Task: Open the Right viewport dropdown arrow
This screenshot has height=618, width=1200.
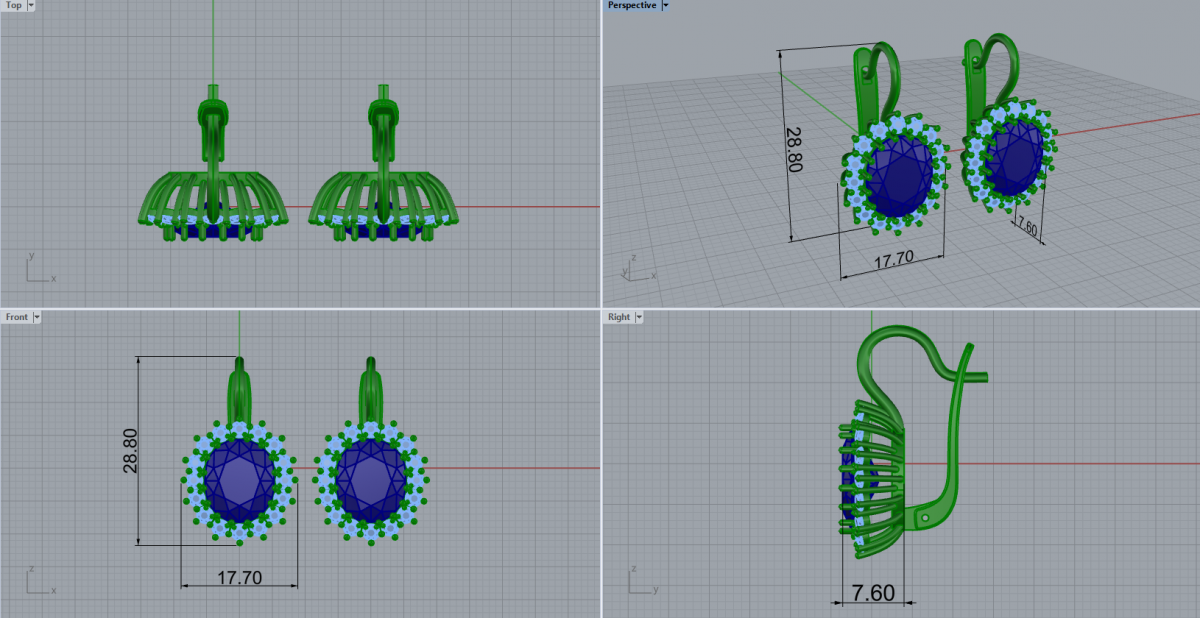Action: tap(639, 317)
